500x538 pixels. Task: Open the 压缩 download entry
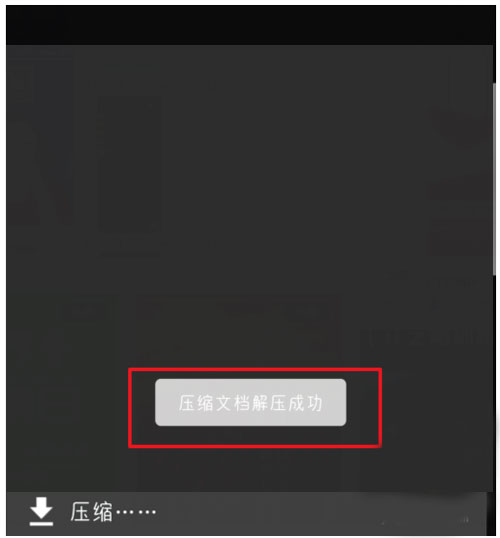pos(113,512)
